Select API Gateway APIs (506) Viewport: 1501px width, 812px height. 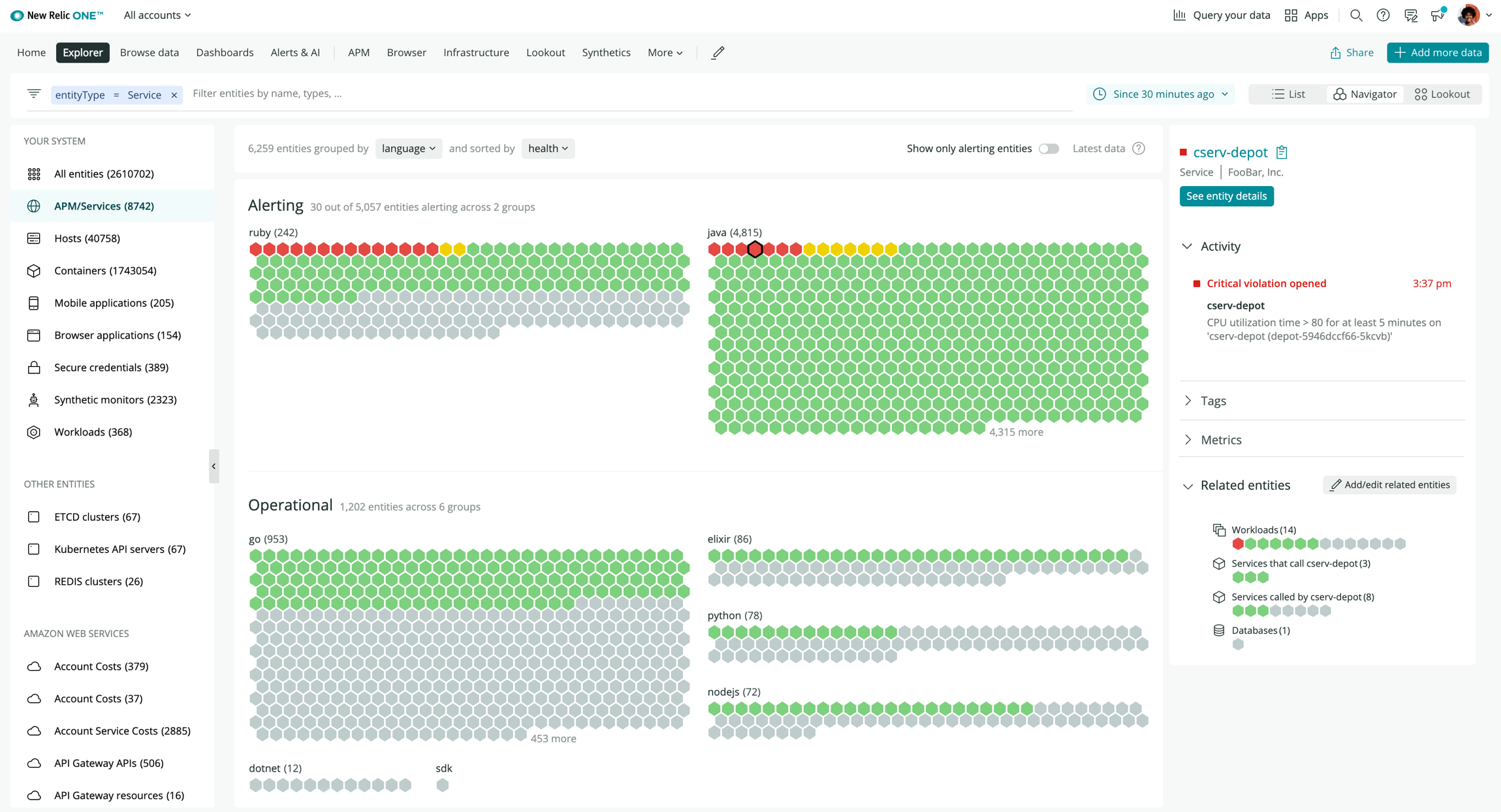tap(112, 763)
